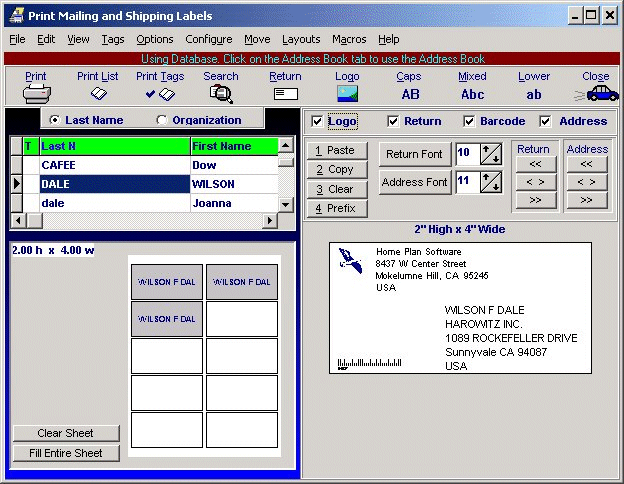Image resolution: width=624 pixels, height=484 pixels.
Task: Open the Print List toolbar icon
Action: tap(98, 94)
